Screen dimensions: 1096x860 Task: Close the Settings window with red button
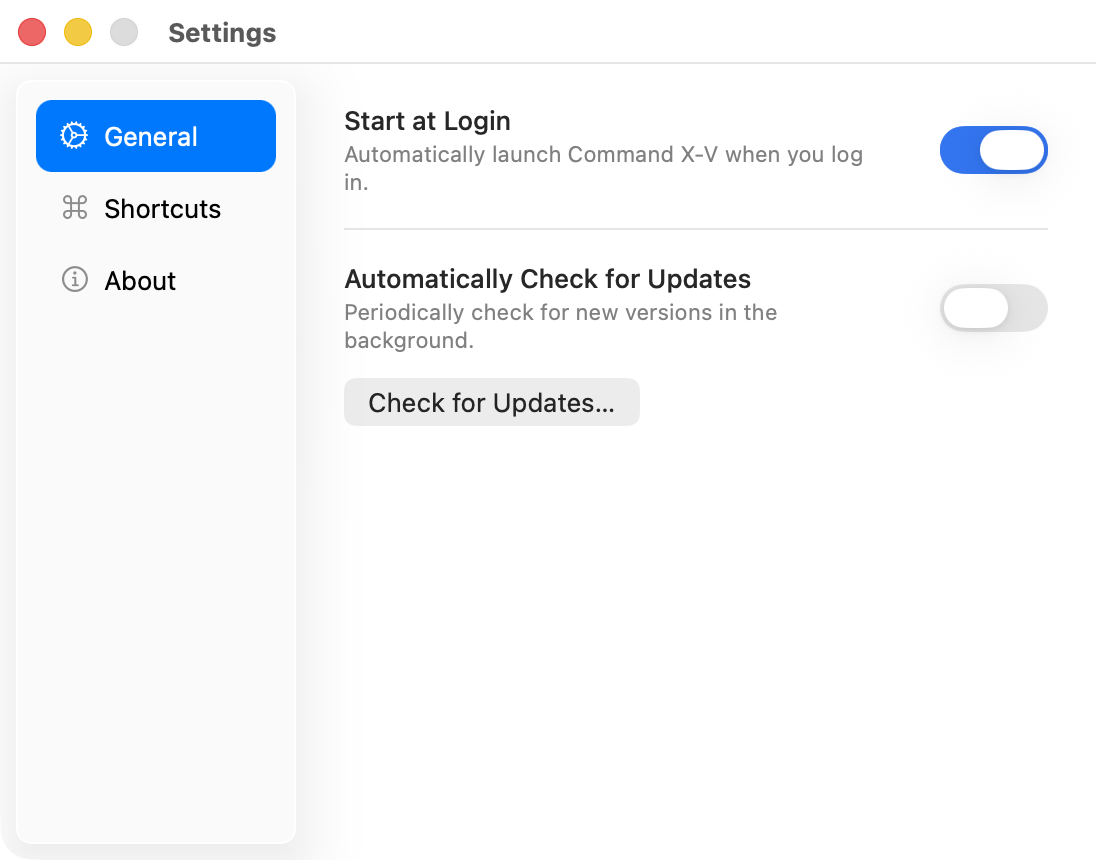(x=32, y=32)
